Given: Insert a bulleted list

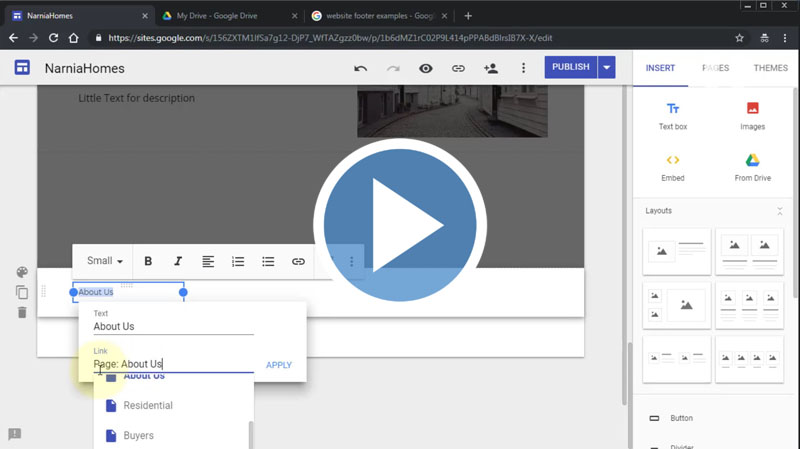Looking at the screenshot, I should (x=268, y=261).
